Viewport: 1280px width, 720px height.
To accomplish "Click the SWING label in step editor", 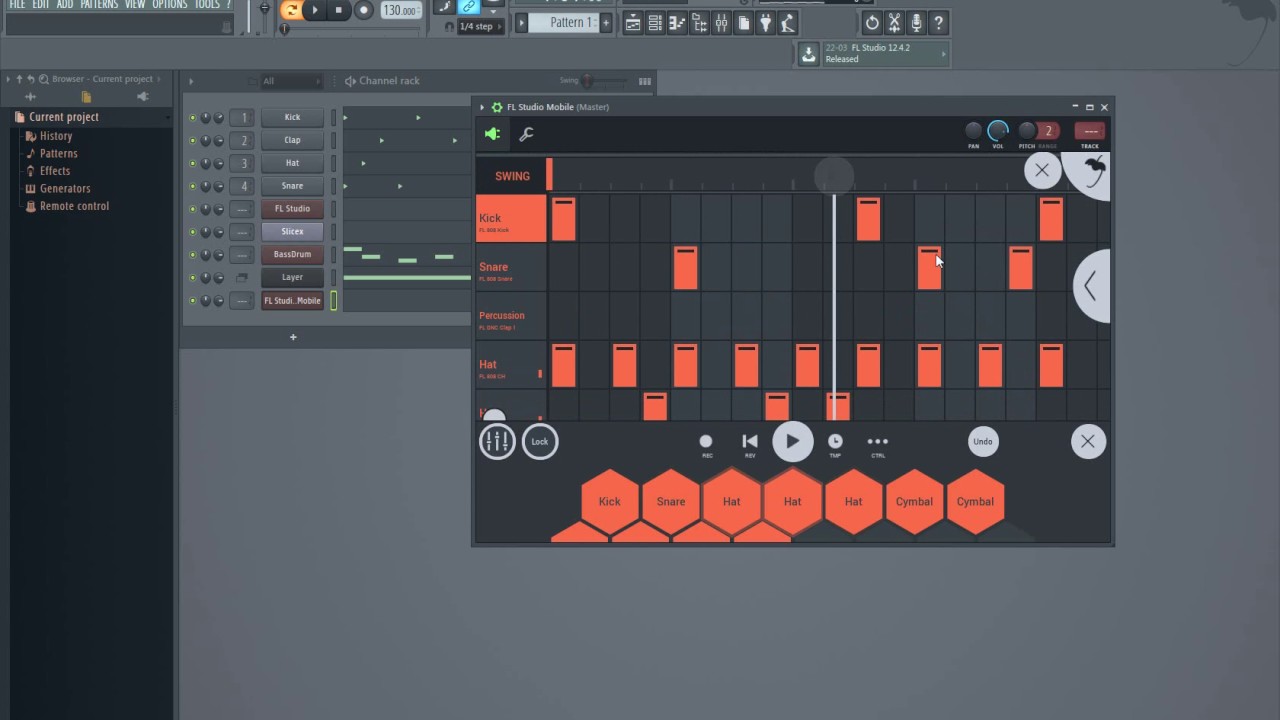I will pyautogui.click(x=512, y=176).
